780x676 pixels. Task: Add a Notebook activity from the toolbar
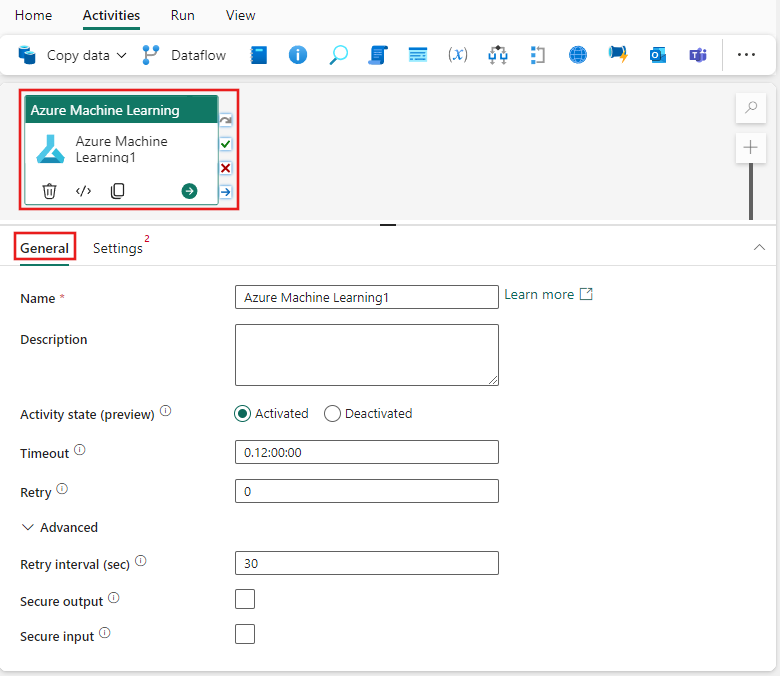pyautogui.click(x=258, y=55)
